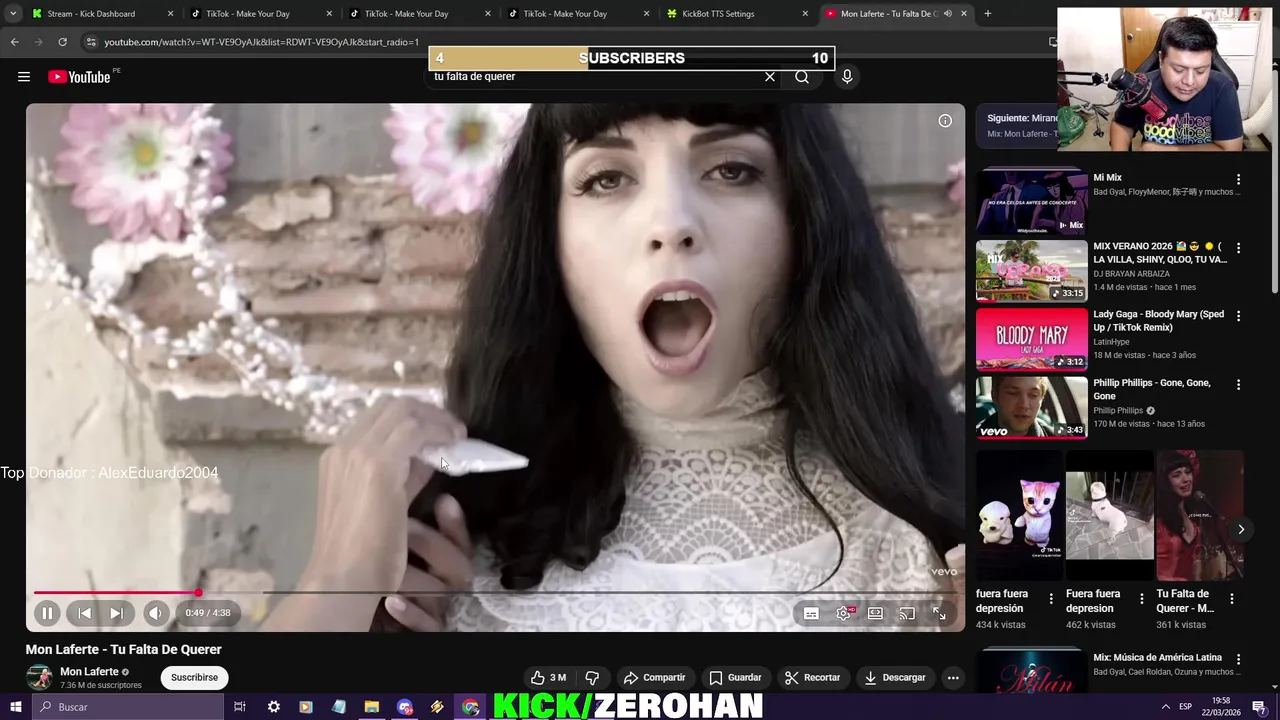Open LatinHype channel name
1280x720 pixels.
tap(1111, 341)
